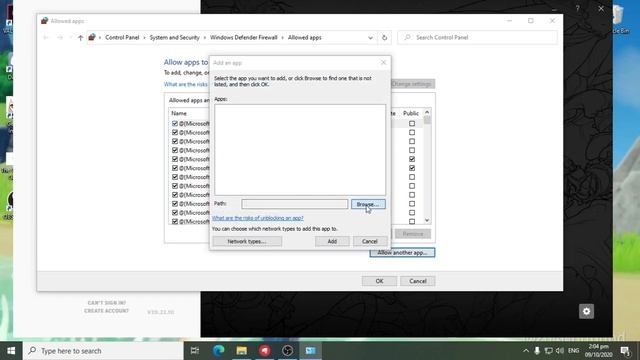
Task: Click the microphone icon in system tray
Action: [x=537, y=351]
